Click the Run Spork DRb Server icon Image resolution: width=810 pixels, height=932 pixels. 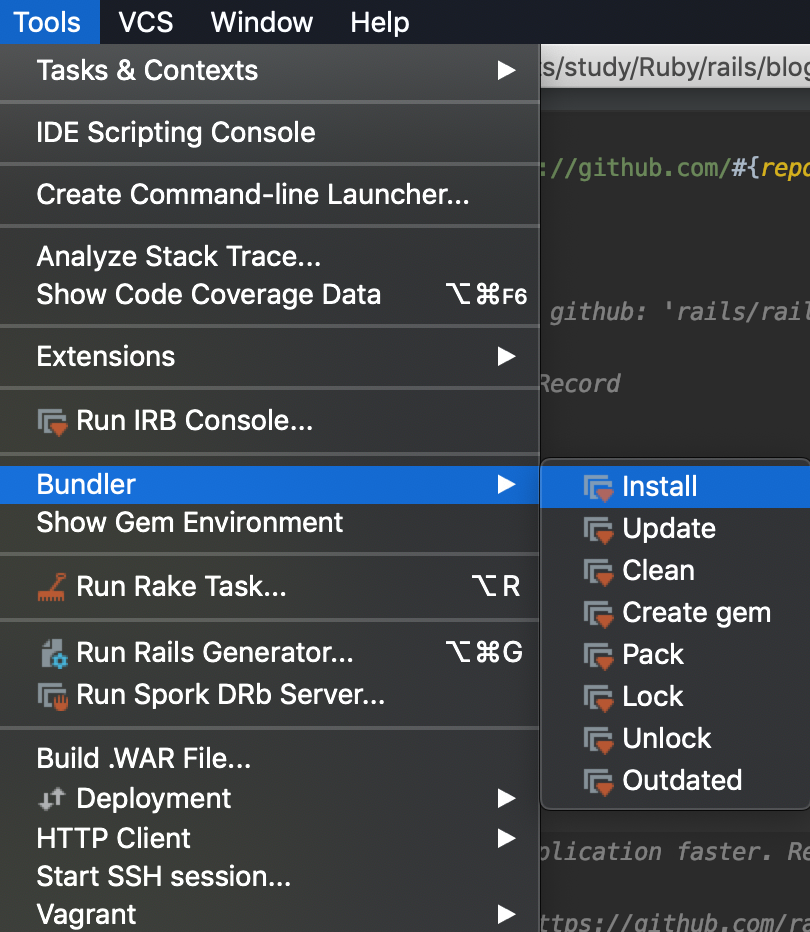coord(52,694)
